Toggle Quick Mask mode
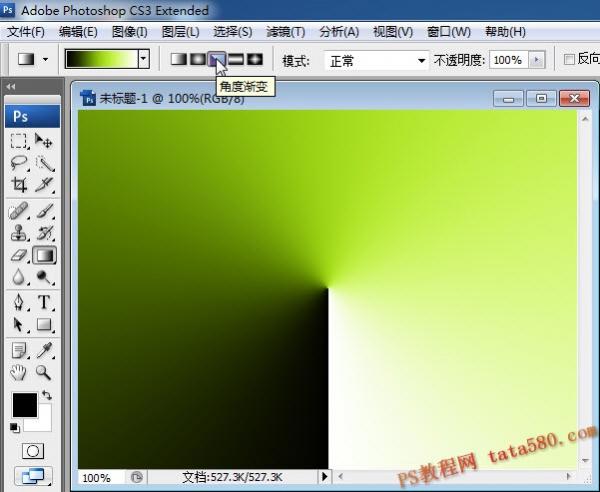 (33, 451)
